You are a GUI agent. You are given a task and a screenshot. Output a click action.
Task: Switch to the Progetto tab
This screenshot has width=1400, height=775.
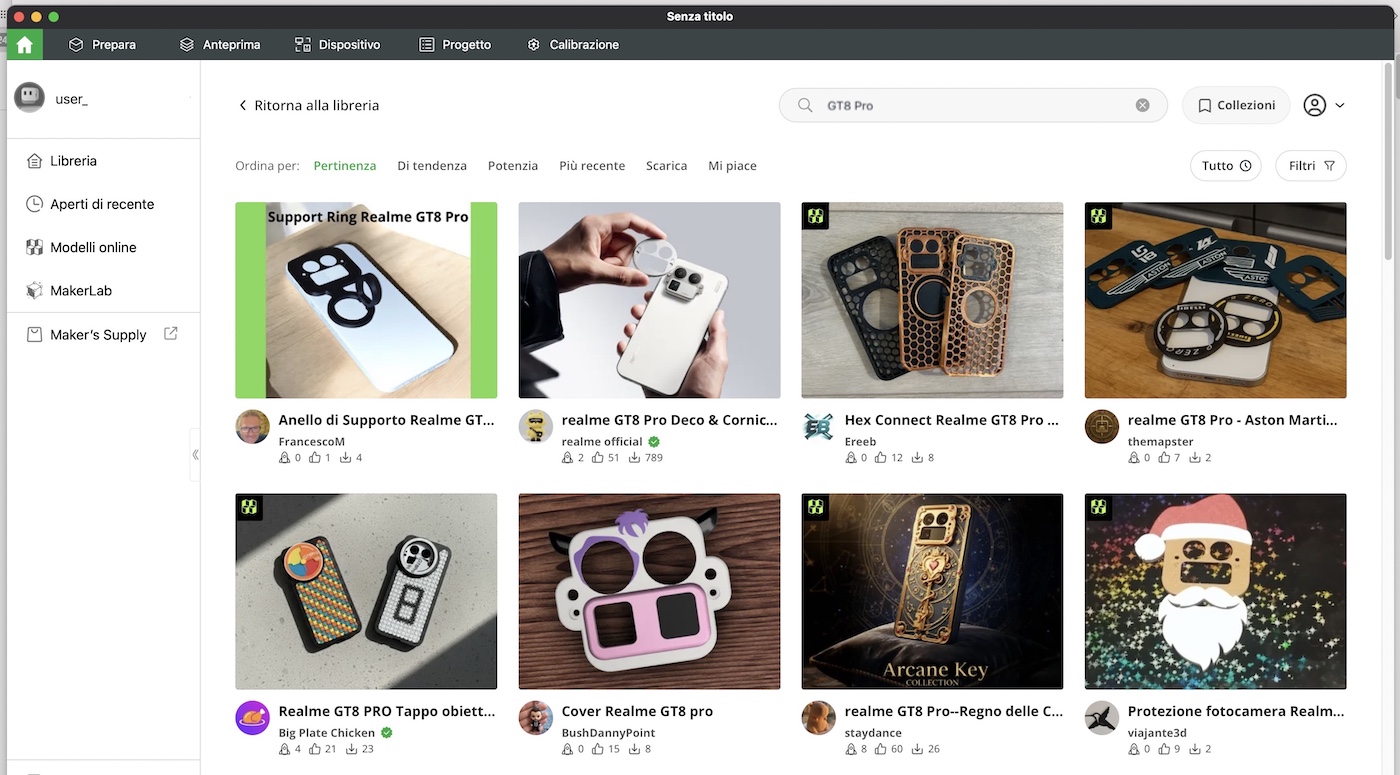click(455, 45)
